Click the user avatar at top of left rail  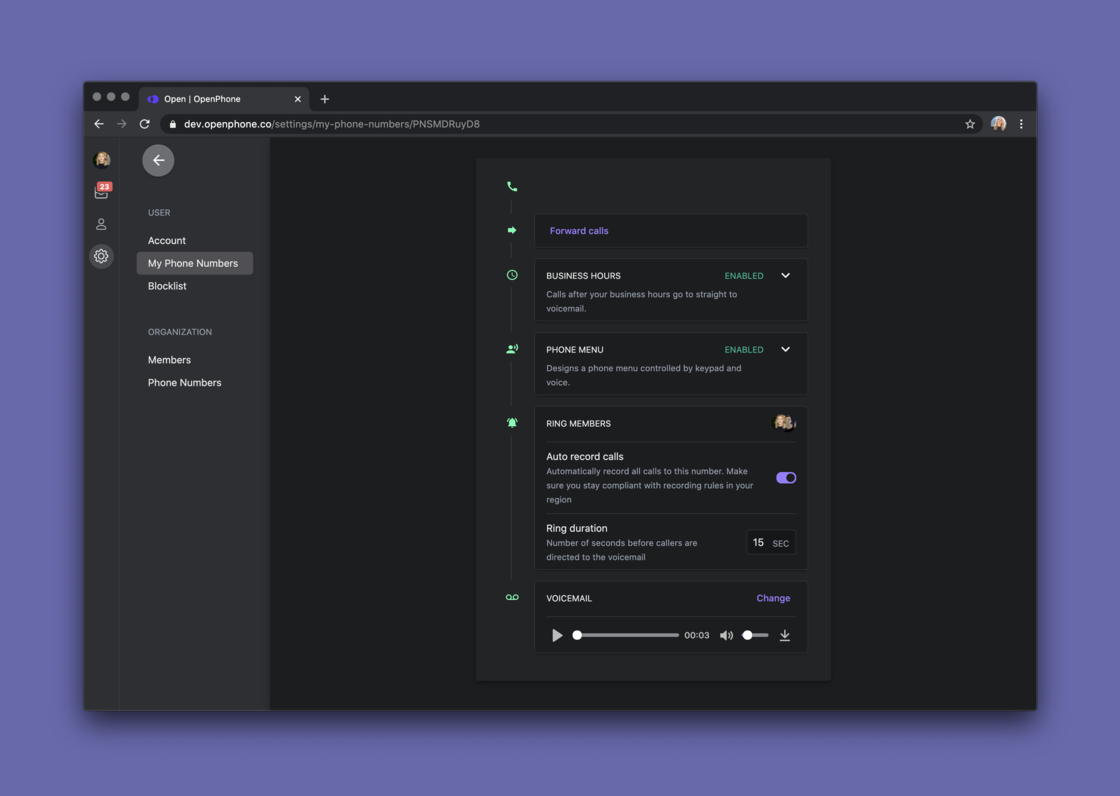[x=101, y=159]
